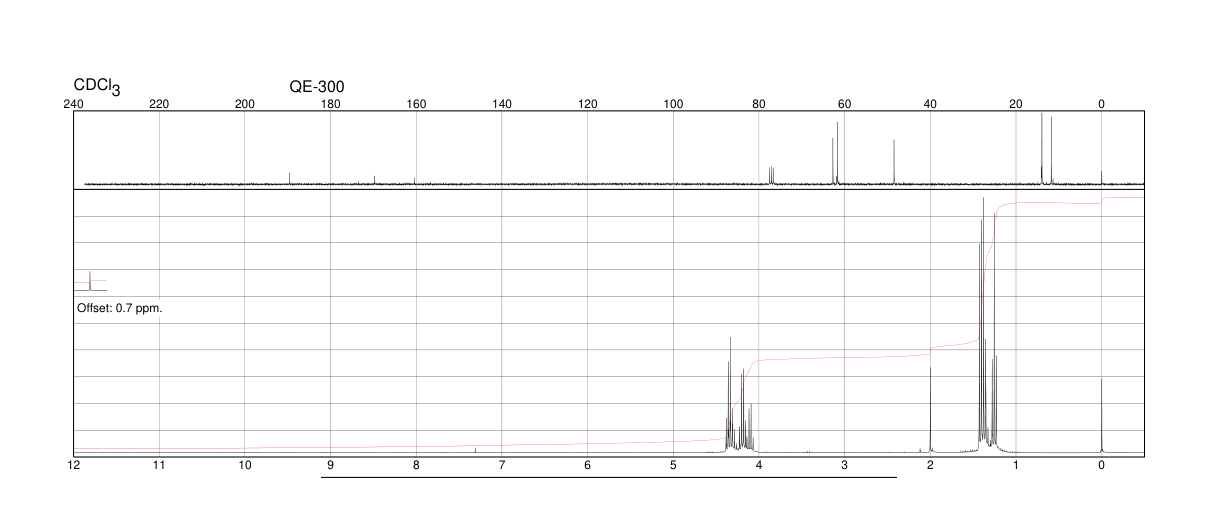
Task: Click the 100 carbon scale label
Action: point(673,104)
